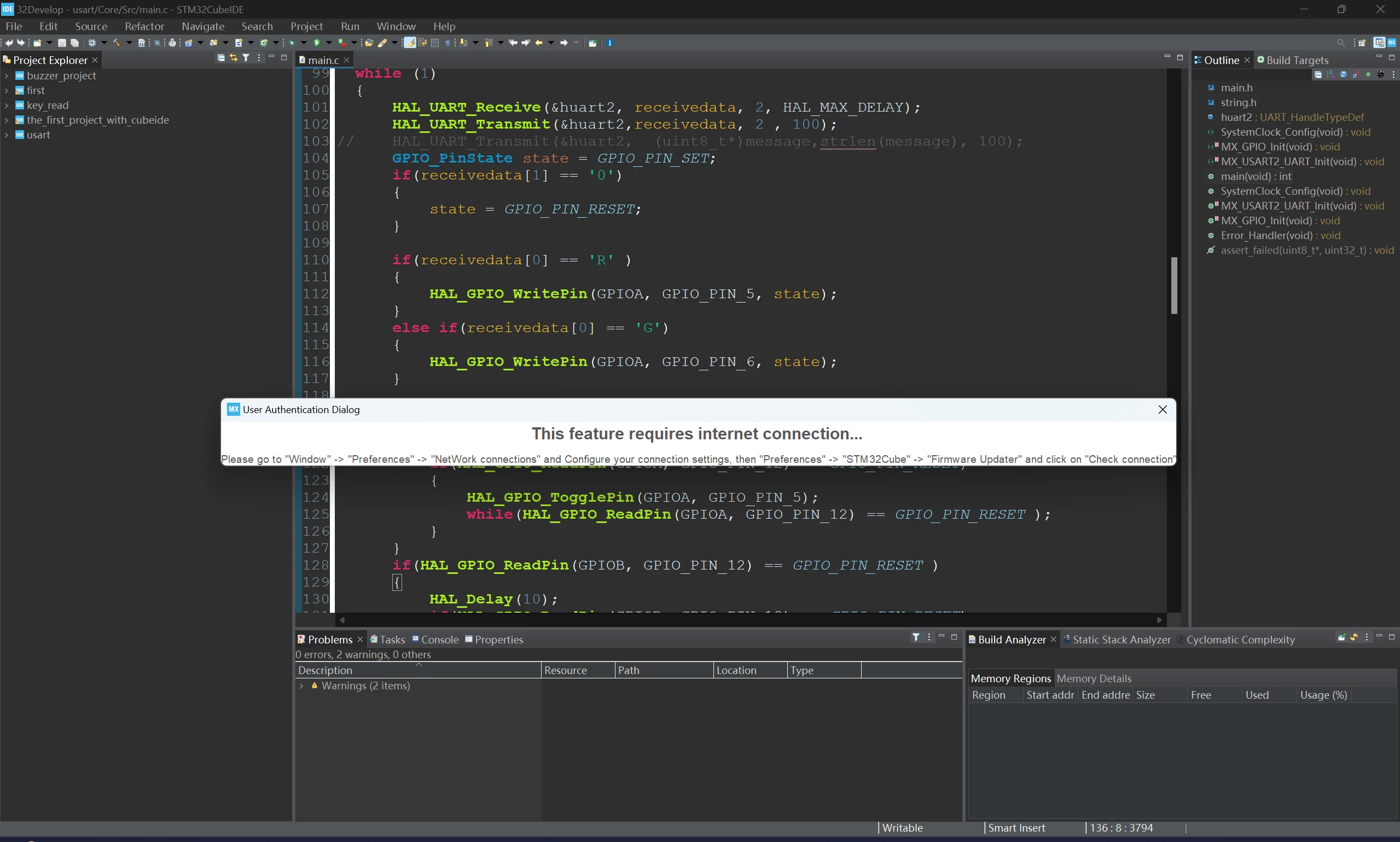Toggle Mark Occurrences highlighter icon
1400x842 pixels.
410,43
